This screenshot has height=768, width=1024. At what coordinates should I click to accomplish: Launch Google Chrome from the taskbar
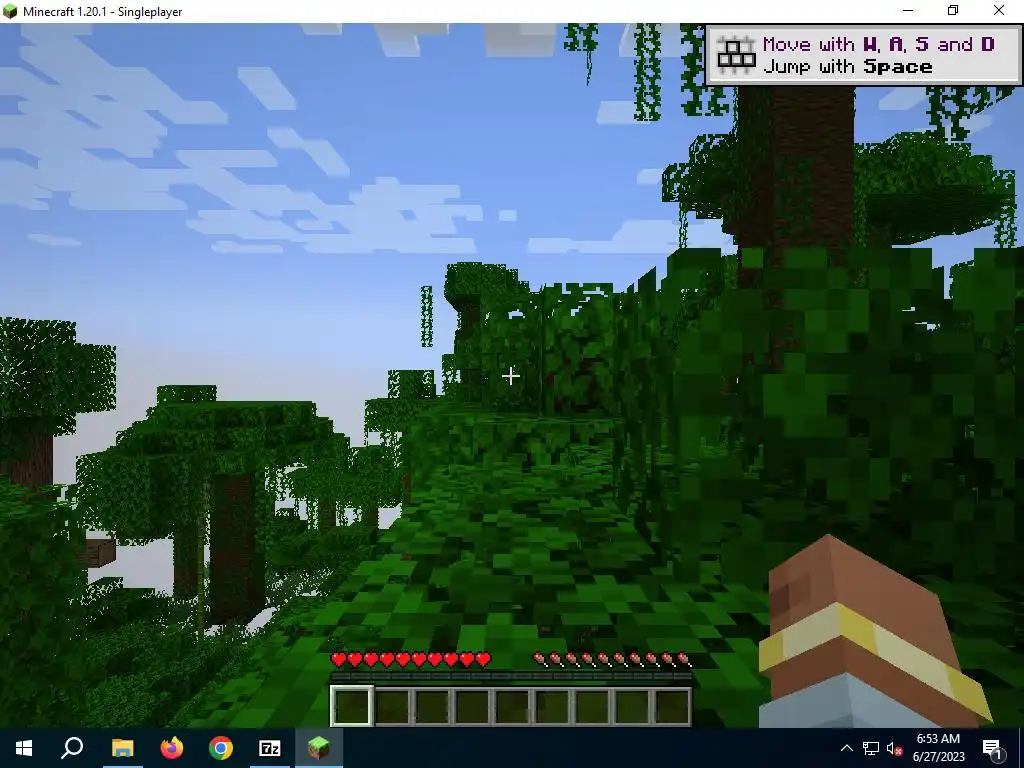click(x=221, y=748)
